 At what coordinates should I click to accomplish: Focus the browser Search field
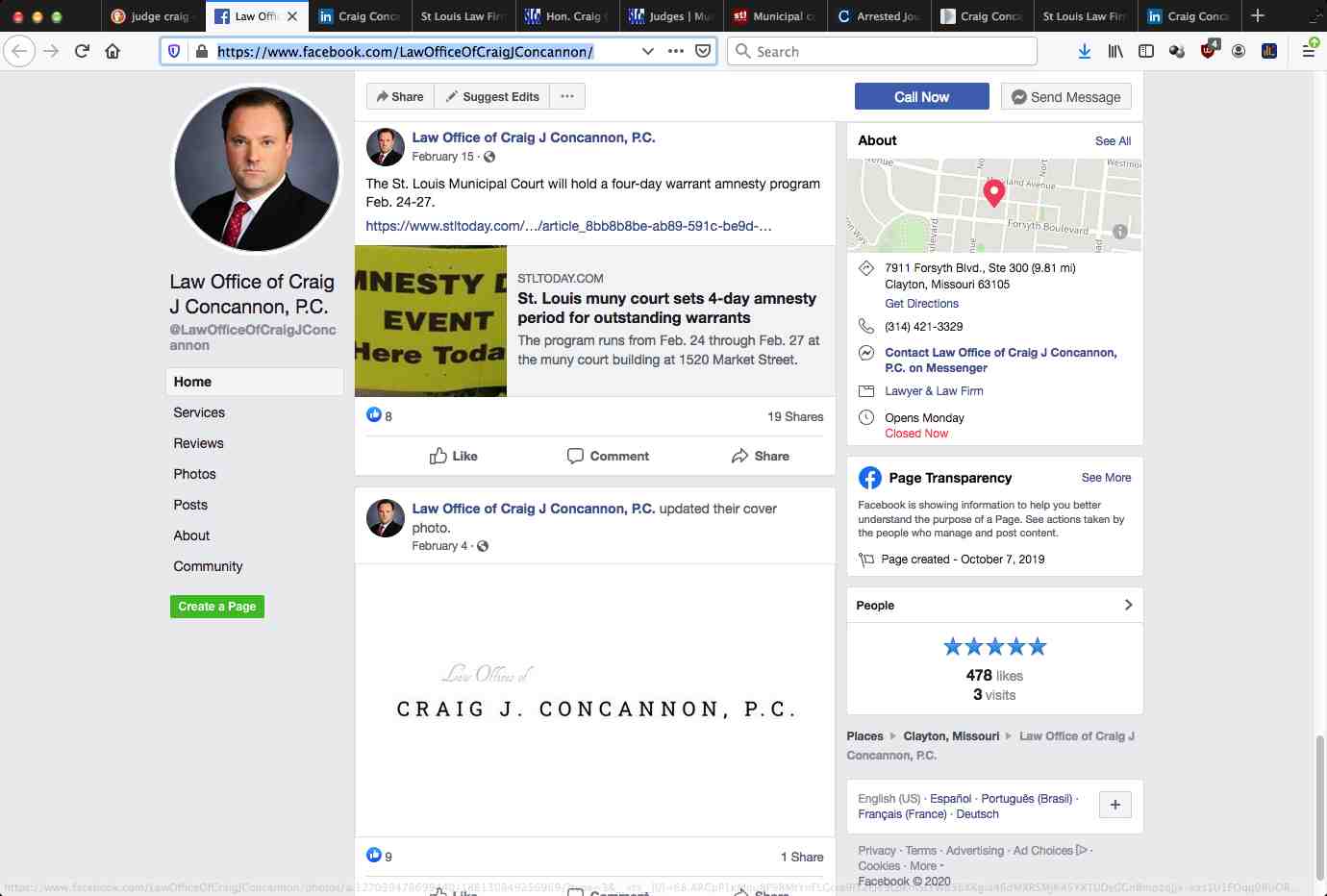(882, 51)
